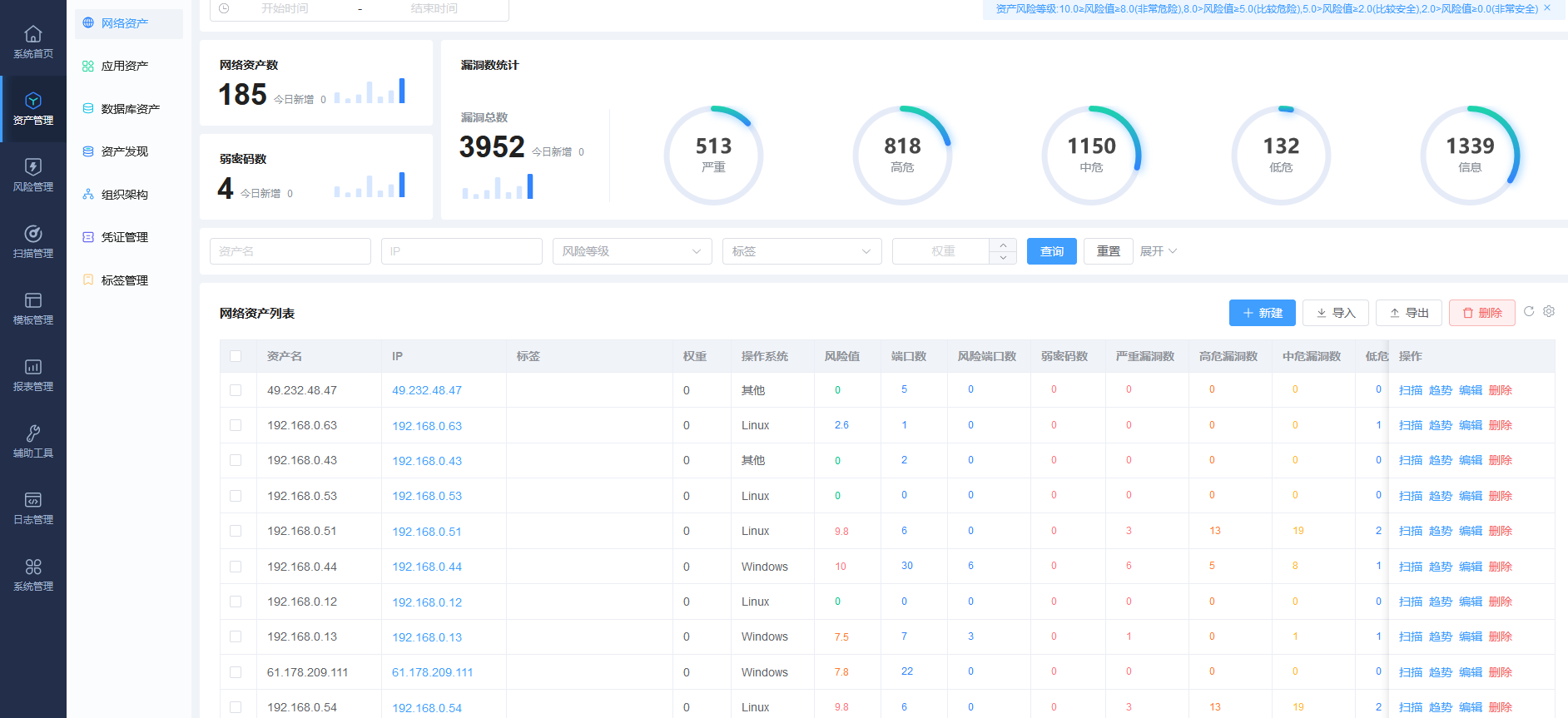Check the row for asset 192.168.0.12
This screenshot has height=718, width=1568.
point(236,602)
